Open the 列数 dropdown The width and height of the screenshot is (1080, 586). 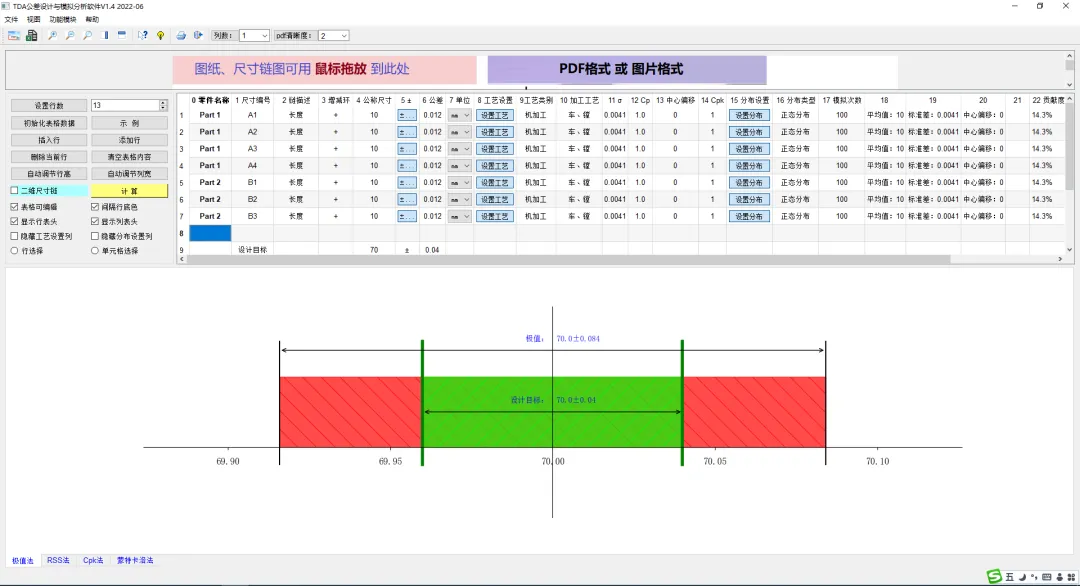coord(254,35)
